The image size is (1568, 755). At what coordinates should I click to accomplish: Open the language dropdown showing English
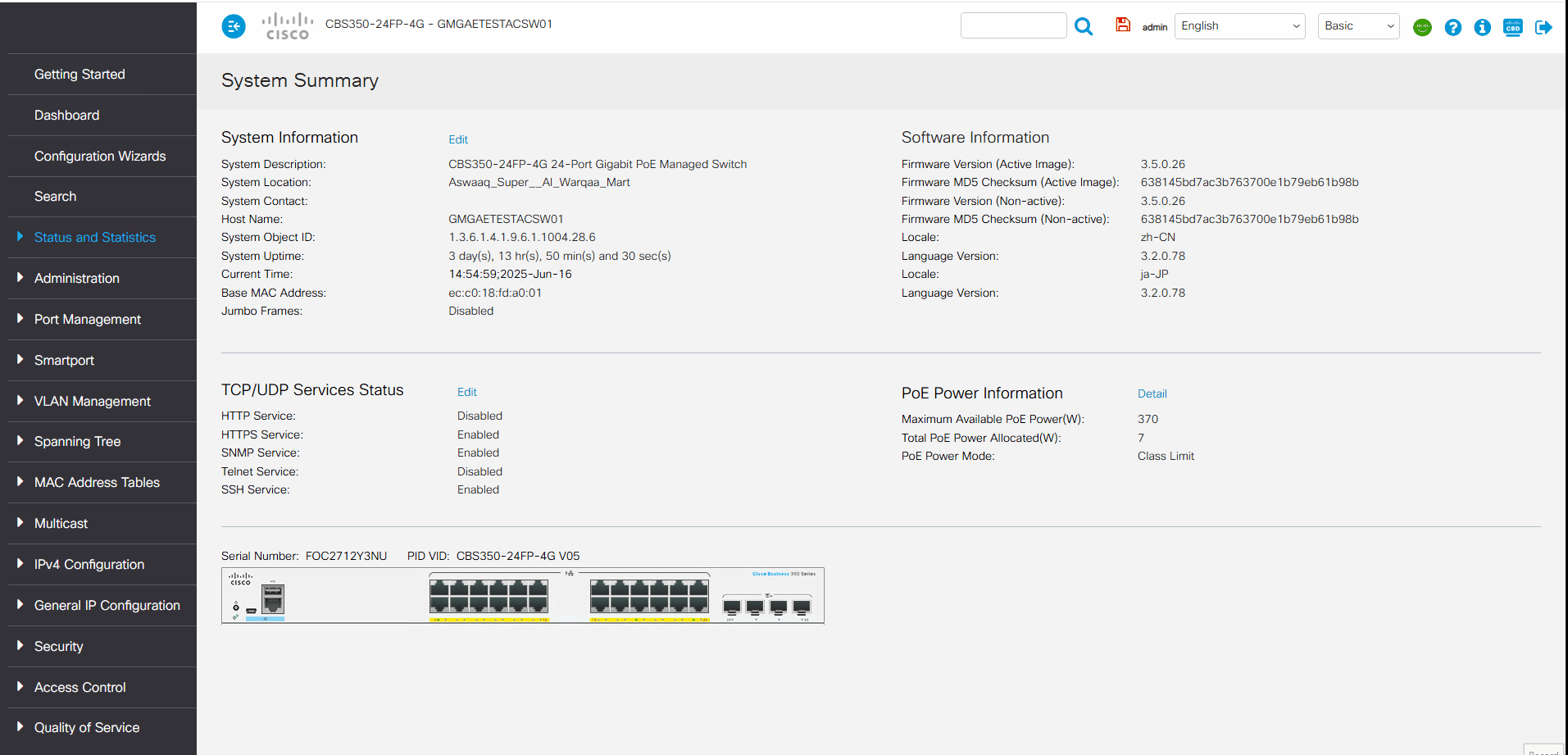pos(1240,26)
